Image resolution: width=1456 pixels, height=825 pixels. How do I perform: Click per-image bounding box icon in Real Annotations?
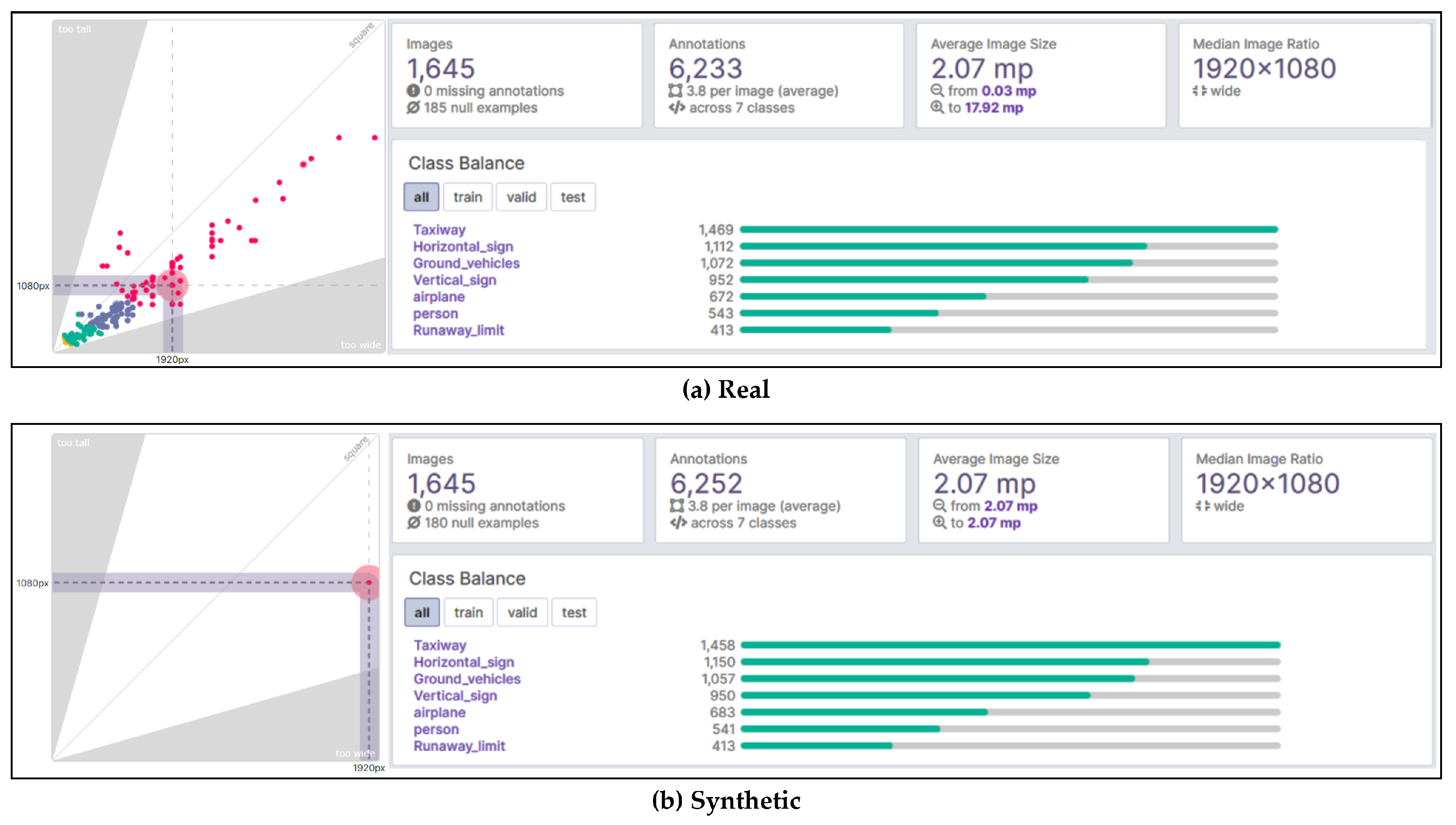[x=676, y=91]
